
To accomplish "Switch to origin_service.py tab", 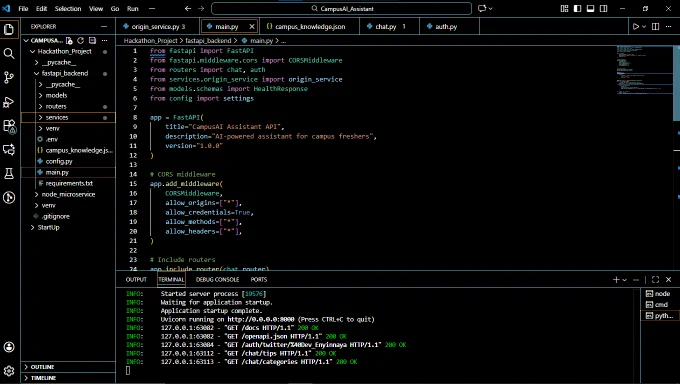I will (x=158, y=26).
